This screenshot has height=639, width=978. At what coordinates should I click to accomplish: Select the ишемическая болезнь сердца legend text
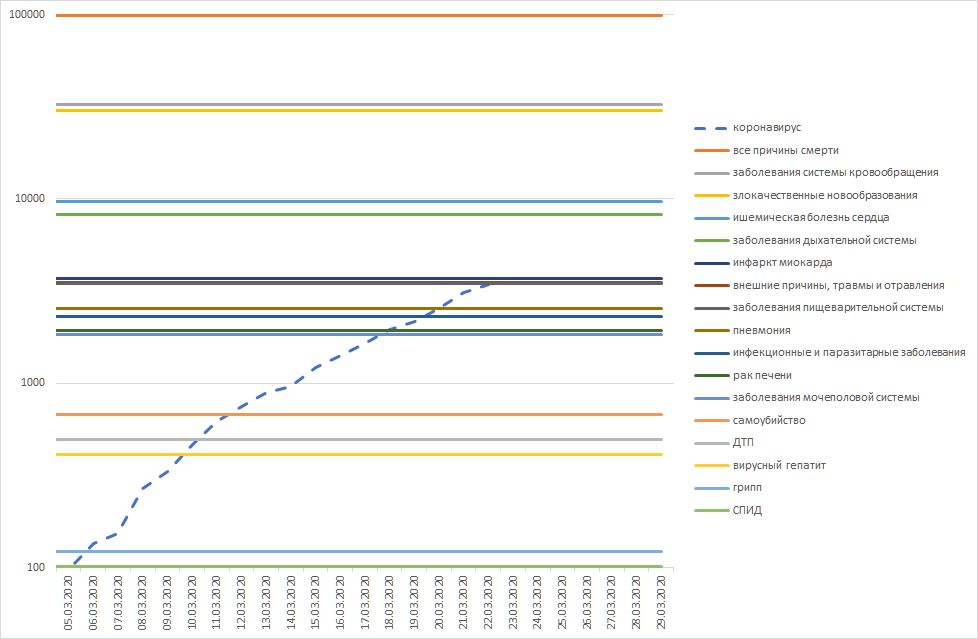click(x=811, y=218)
